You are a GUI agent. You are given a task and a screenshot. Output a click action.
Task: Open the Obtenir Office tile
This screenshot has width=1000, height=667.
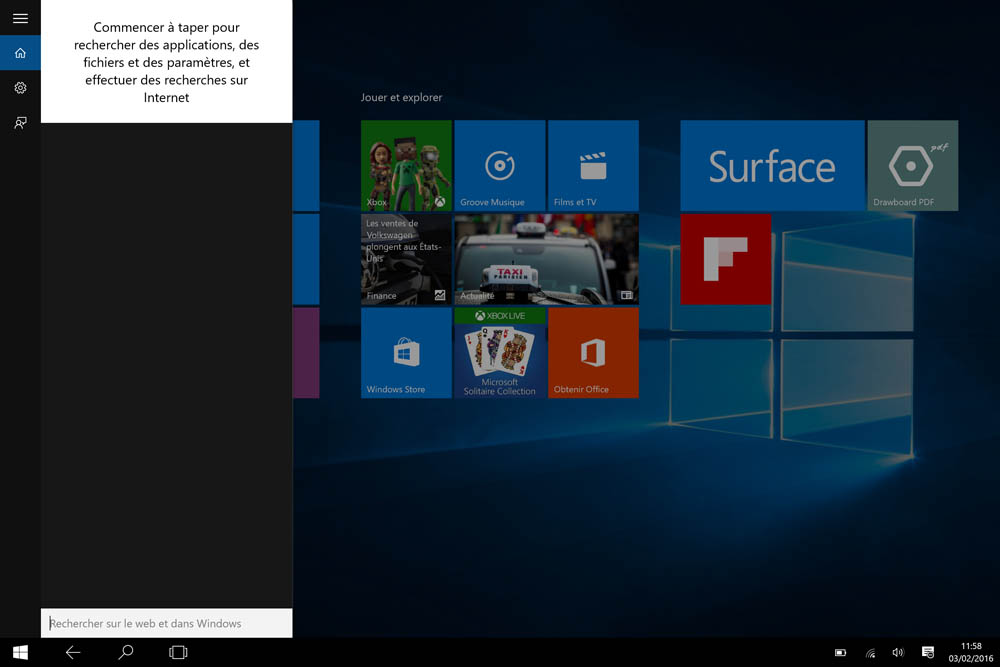click(x=593, y=353)
